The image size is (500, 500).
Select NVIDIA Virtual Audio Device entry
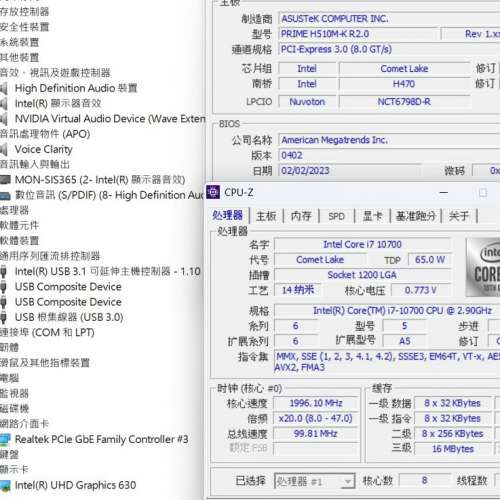pyautogui.click(x=110, y=119)
